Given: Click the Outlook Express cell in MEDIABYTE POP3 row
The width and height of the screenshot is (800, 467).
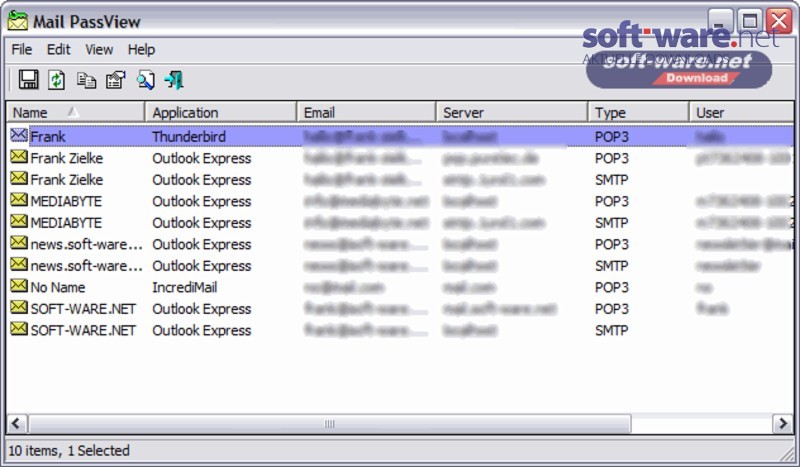Looking at the screenshot, I should coord(202,202).
